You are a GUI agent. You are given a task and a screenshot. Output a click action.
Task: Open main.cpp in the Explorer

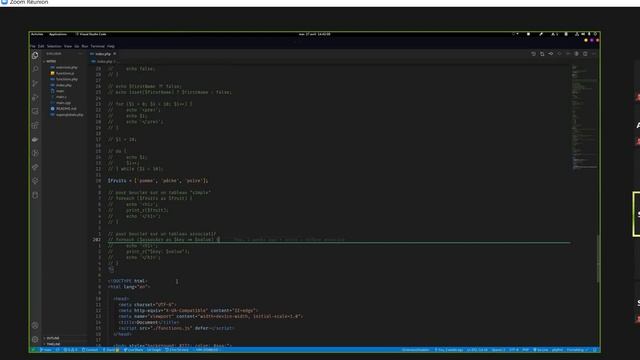62,103
